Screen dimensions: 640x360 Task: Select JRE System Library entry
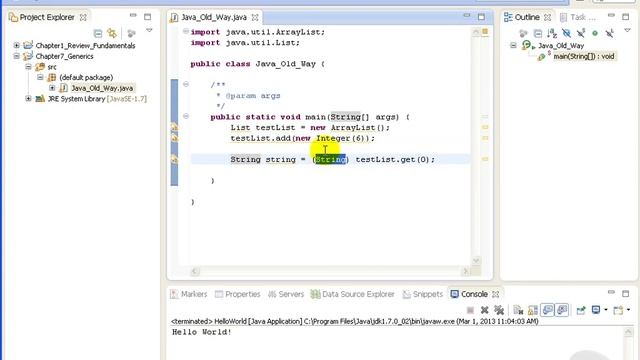pos(97,98)
